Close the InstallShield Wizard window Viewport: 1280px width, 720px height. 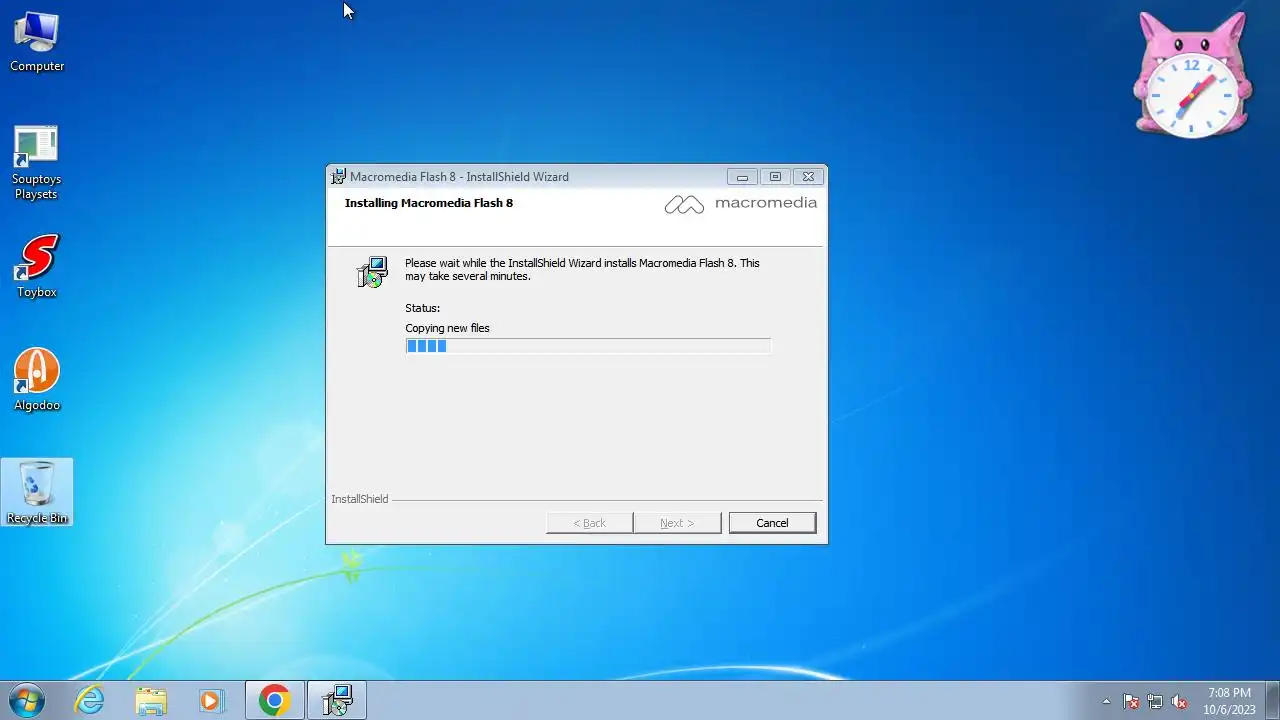(808, 177)
